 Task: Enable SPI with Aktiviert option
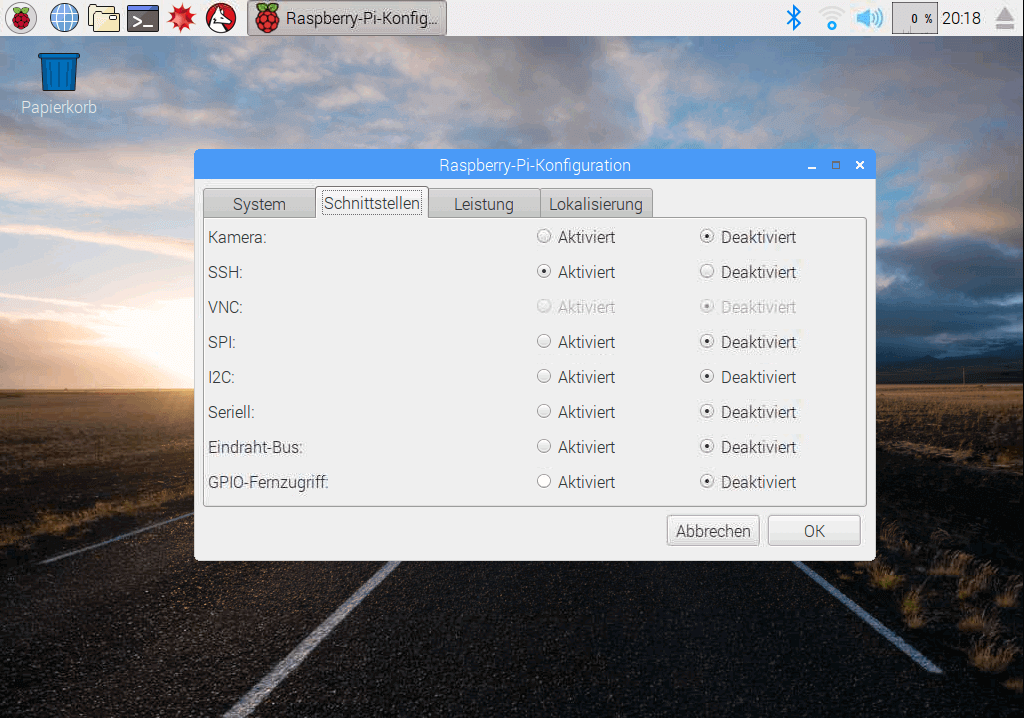coord(544,342)
